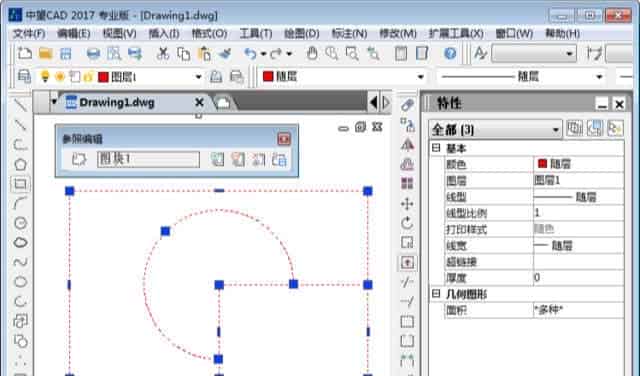Image resolution: width=640 pixels, height=376 pixels.
Task: Toggle the layer on/off lightbulb icon
Action: pos(45,76)
